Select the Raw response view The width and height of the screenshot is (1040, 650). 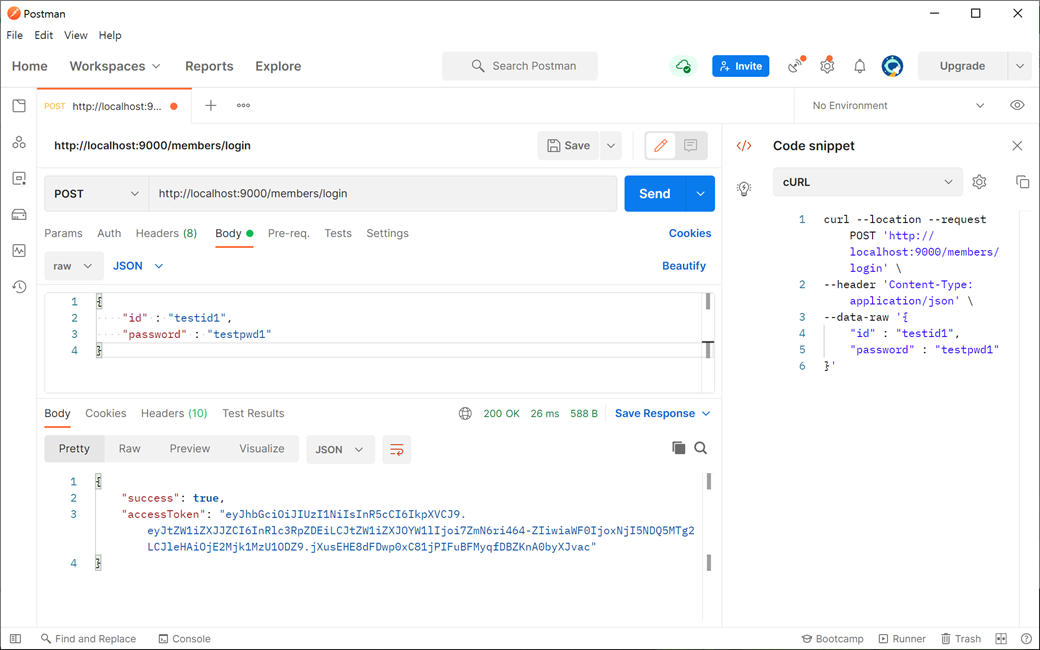point(129,448)
